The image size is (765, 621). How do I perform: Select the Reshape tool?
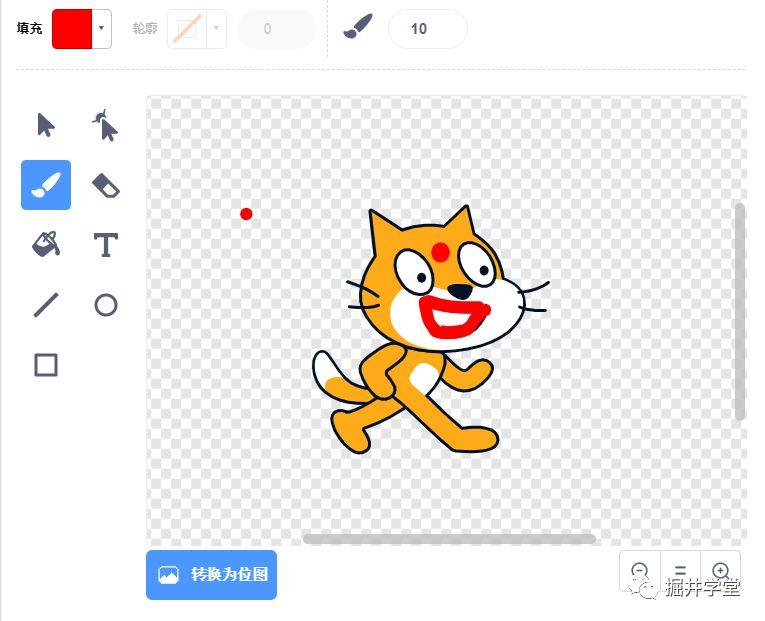tap(105, 125)
